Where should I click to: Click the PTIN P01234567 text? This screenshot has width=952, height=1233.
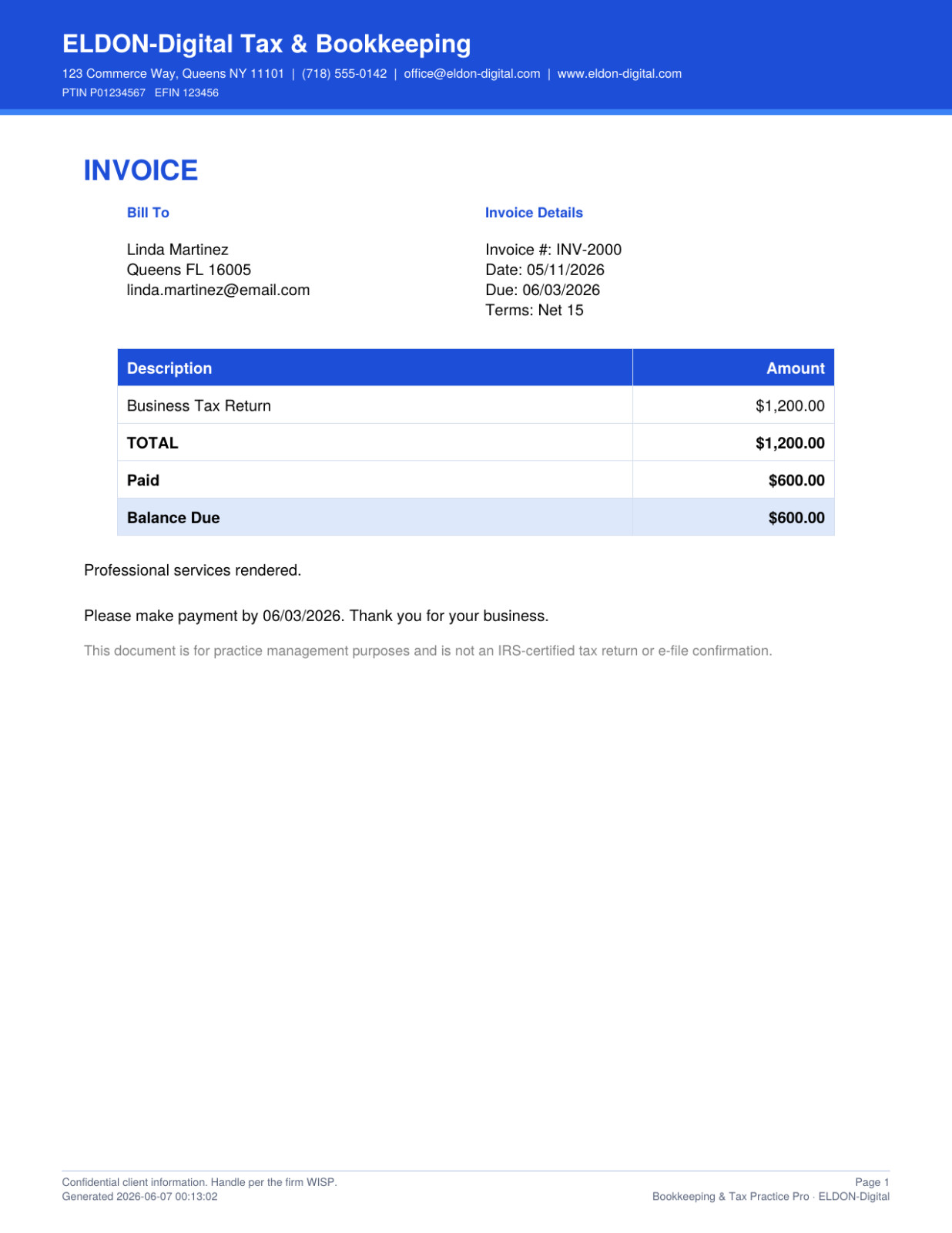click(x=104, y=92)
